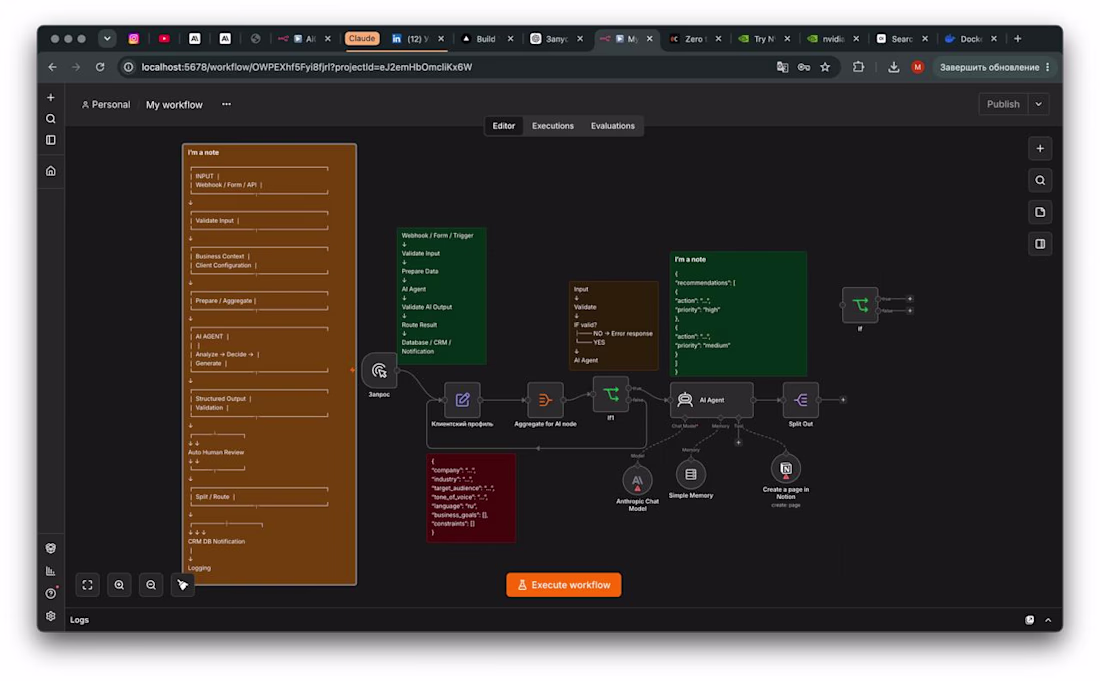Pop out the Logs panel
The image size is (1100, 681).
tap(1029, 620)
